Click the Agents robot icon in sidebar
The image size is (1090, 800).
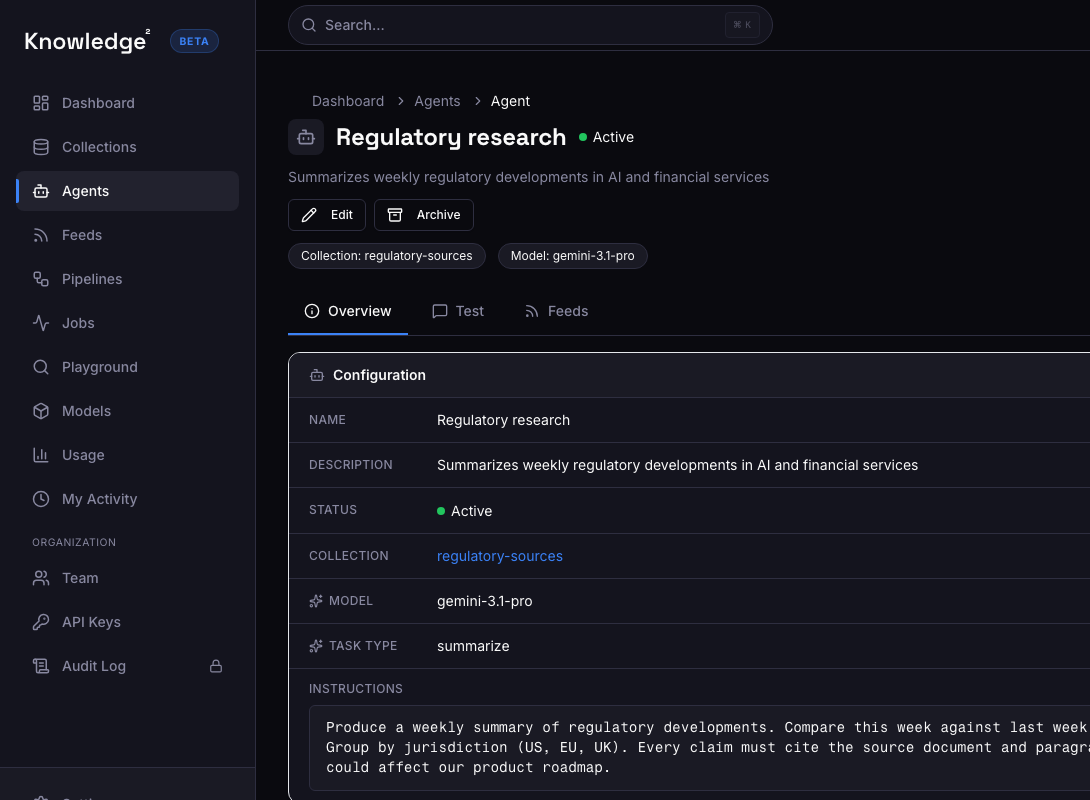click(41, 191)
